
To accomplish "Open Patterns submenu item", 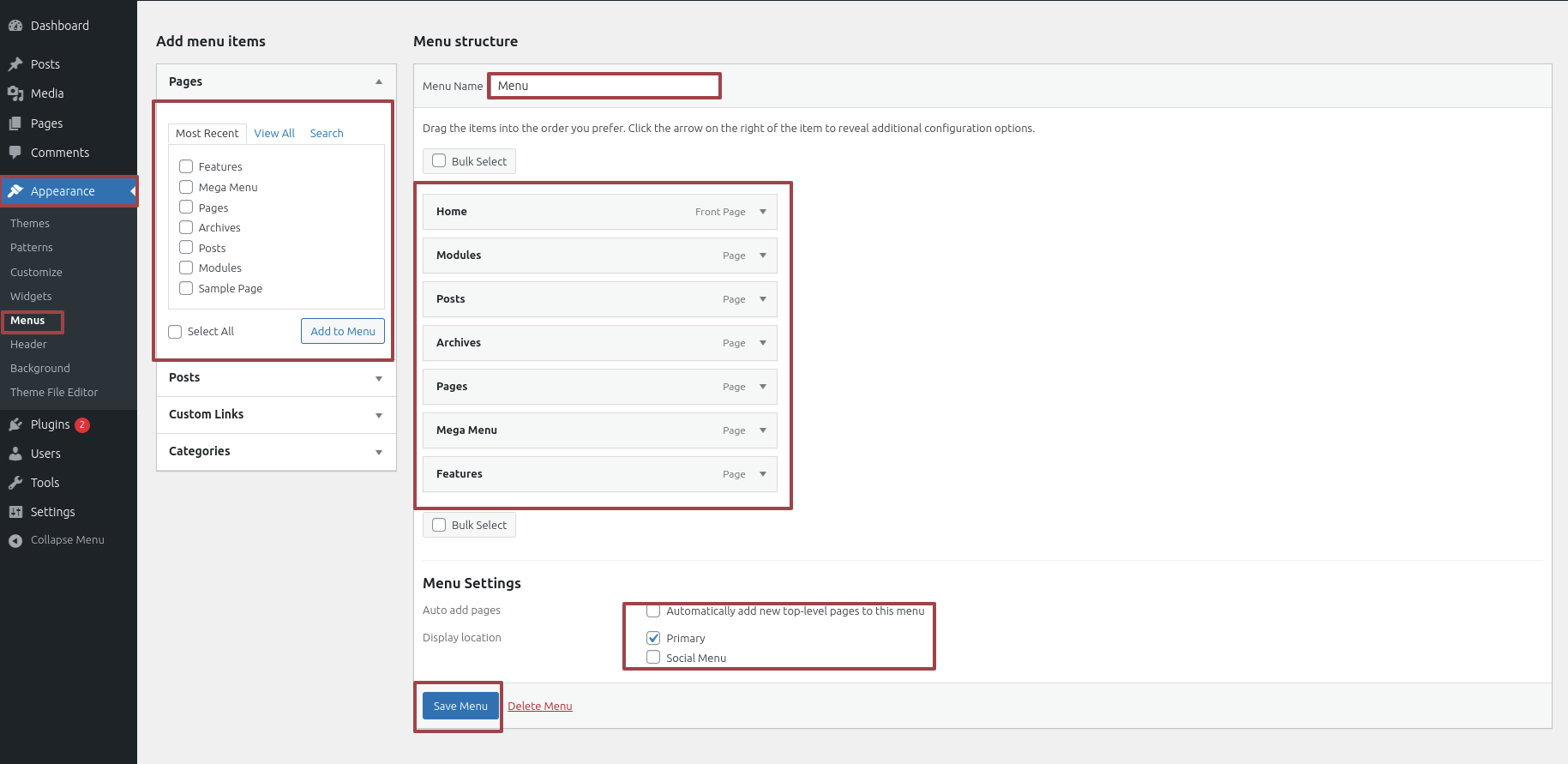I will coord(32,247).
